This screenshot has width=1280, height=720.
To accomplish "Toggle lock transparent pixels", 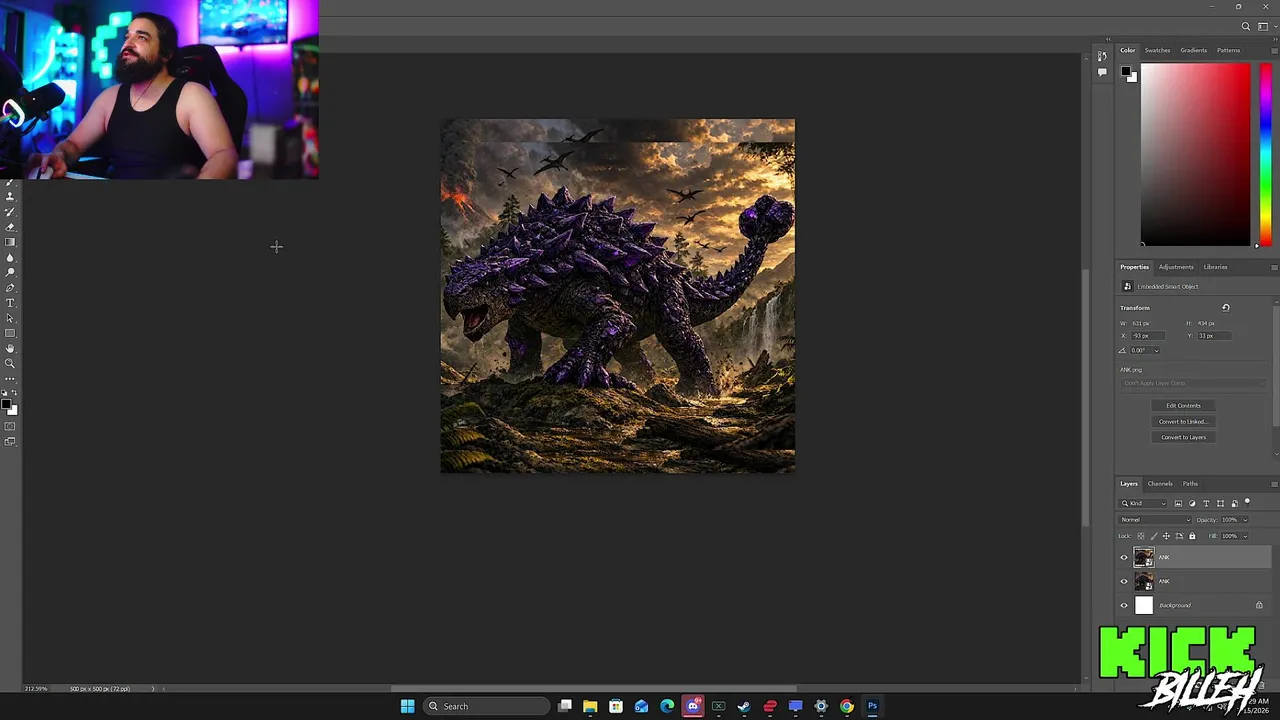I will pyautogui.click(x=1141, y=536).
